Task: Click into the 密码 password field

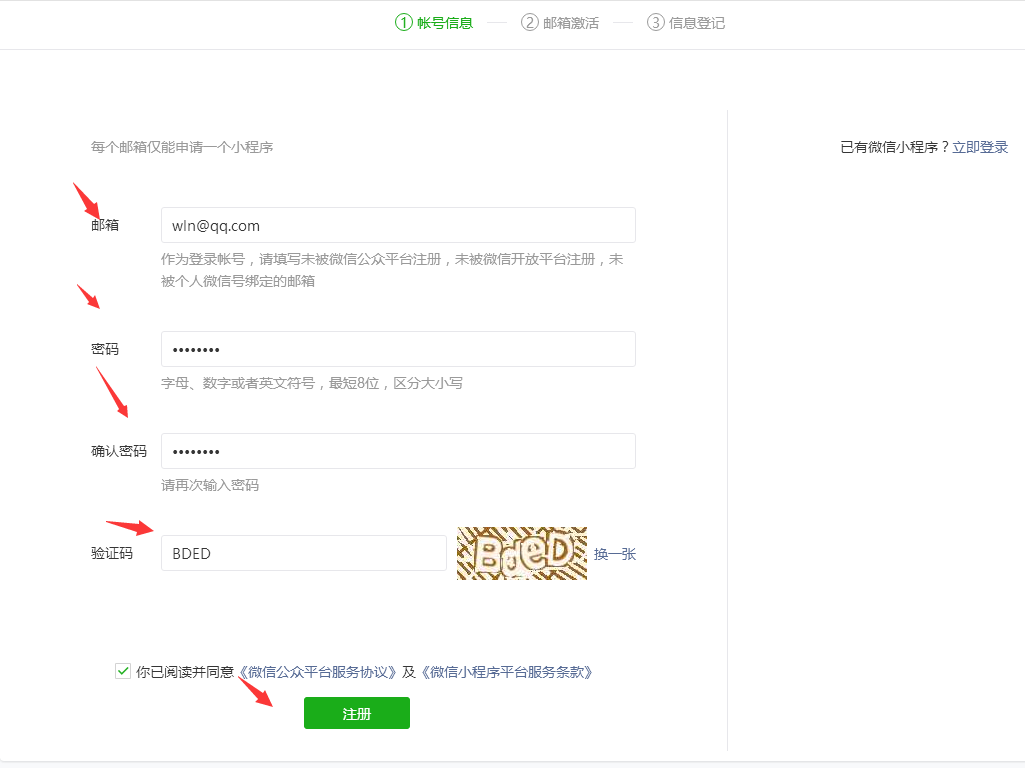Action: click(x=398, y=349)
